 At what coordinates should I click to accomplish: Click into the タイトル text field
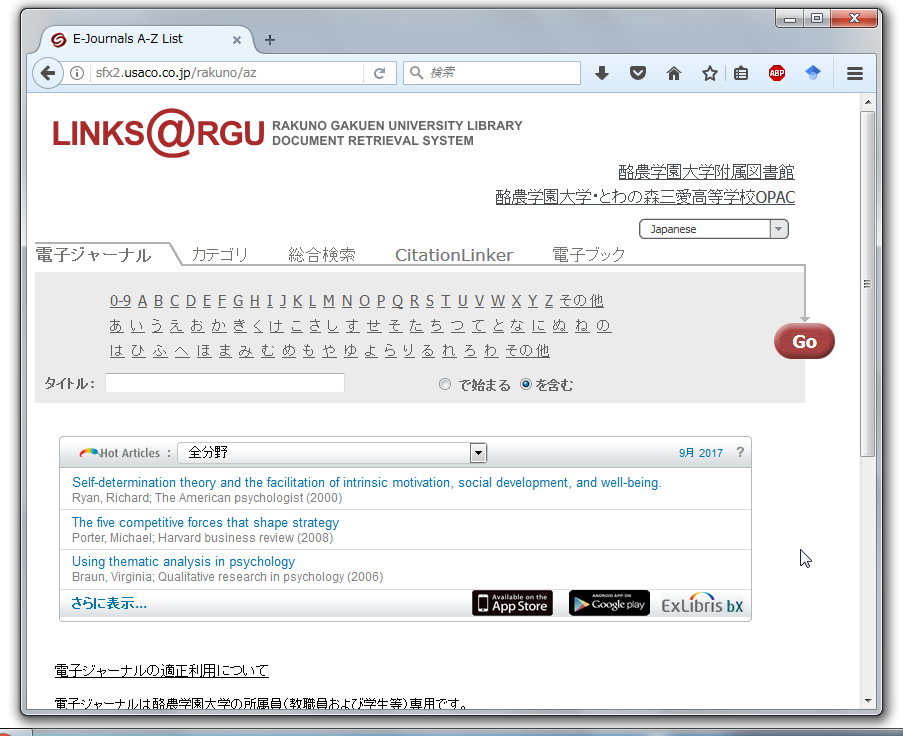tap(224, 383)
